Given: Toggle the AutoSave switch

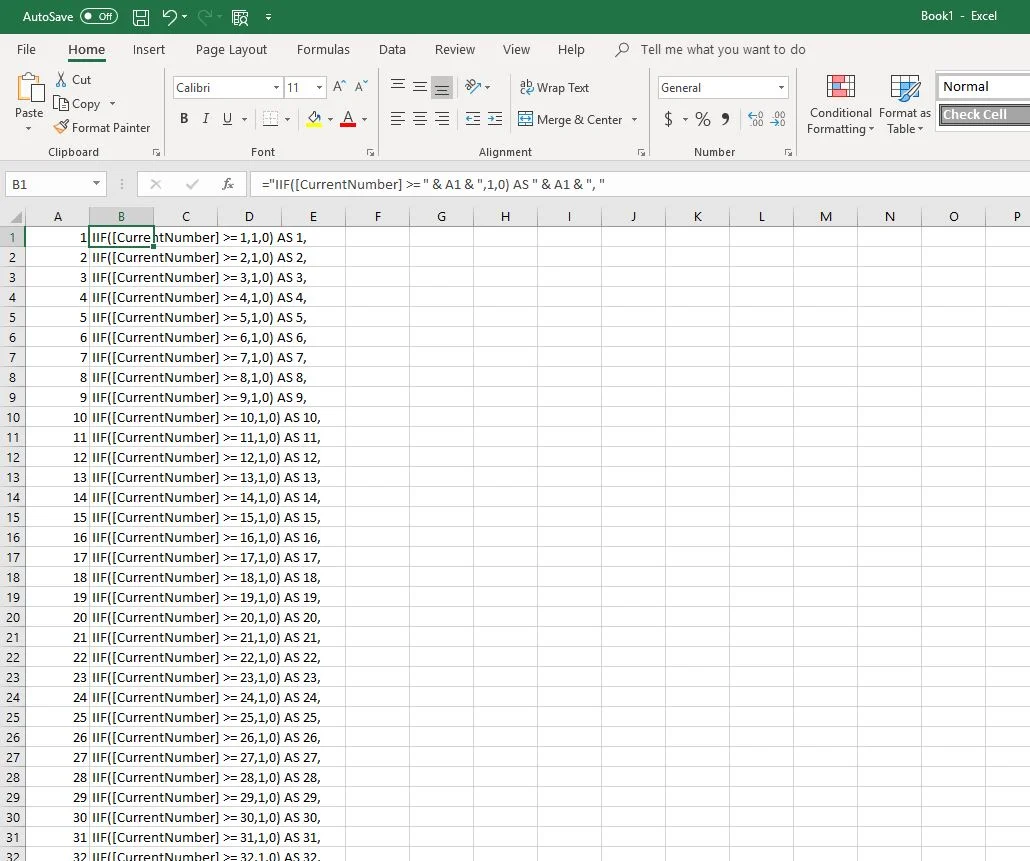Looking at the screenshot, I should point(99,17).
